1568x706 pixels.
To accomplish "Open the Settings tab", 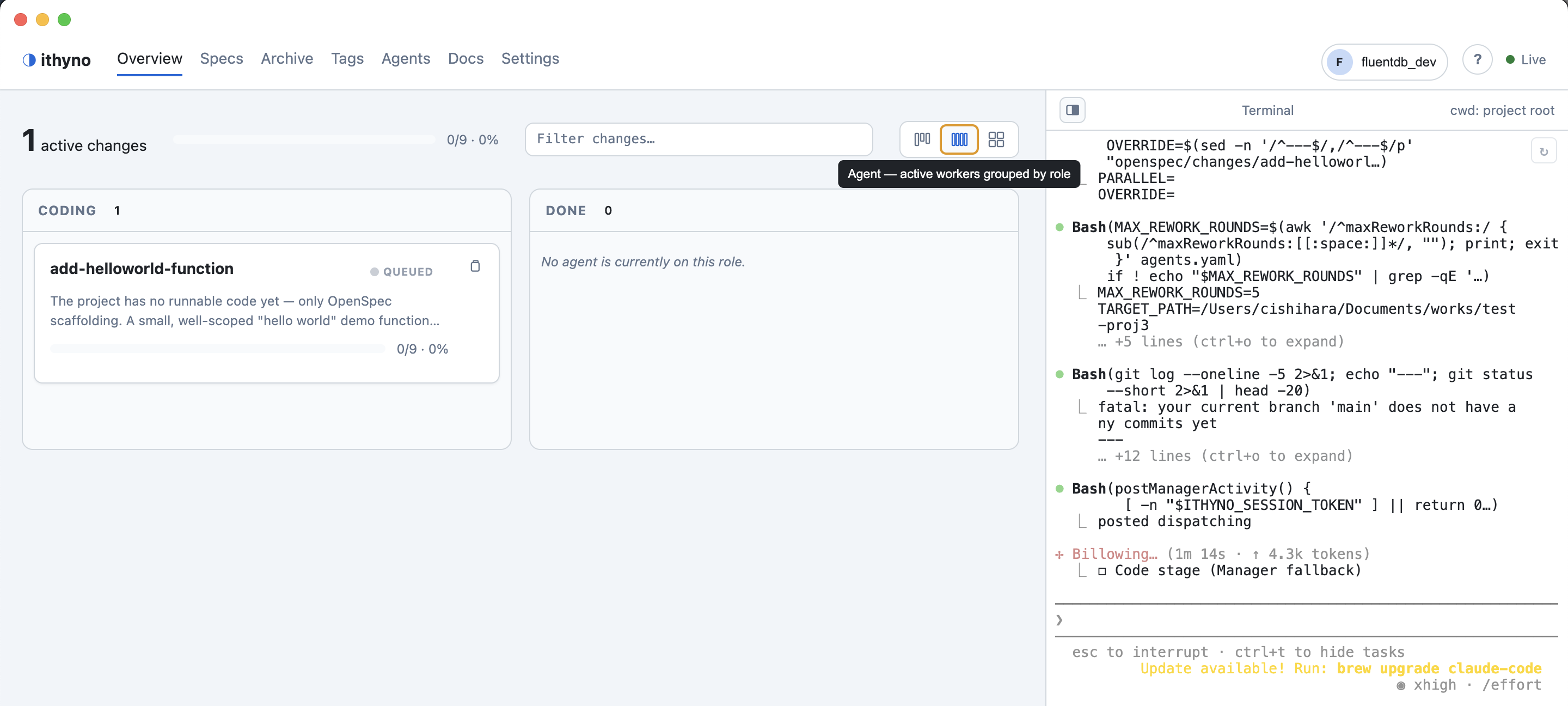I will (530, 58).
